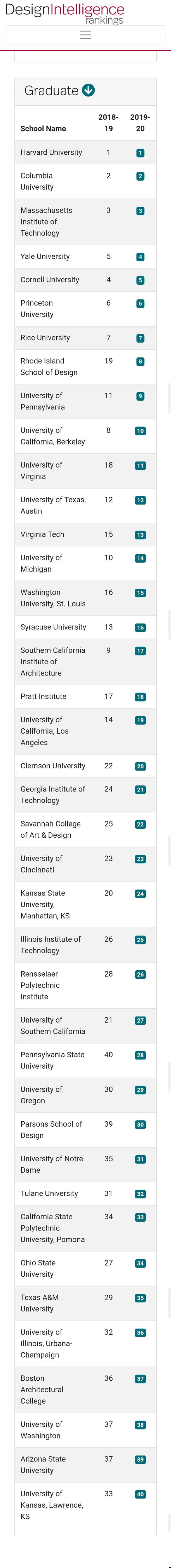Click rank badge 8 for Rhode Island School
Viewport: 171px width, 1568px height.
[140, 362]
